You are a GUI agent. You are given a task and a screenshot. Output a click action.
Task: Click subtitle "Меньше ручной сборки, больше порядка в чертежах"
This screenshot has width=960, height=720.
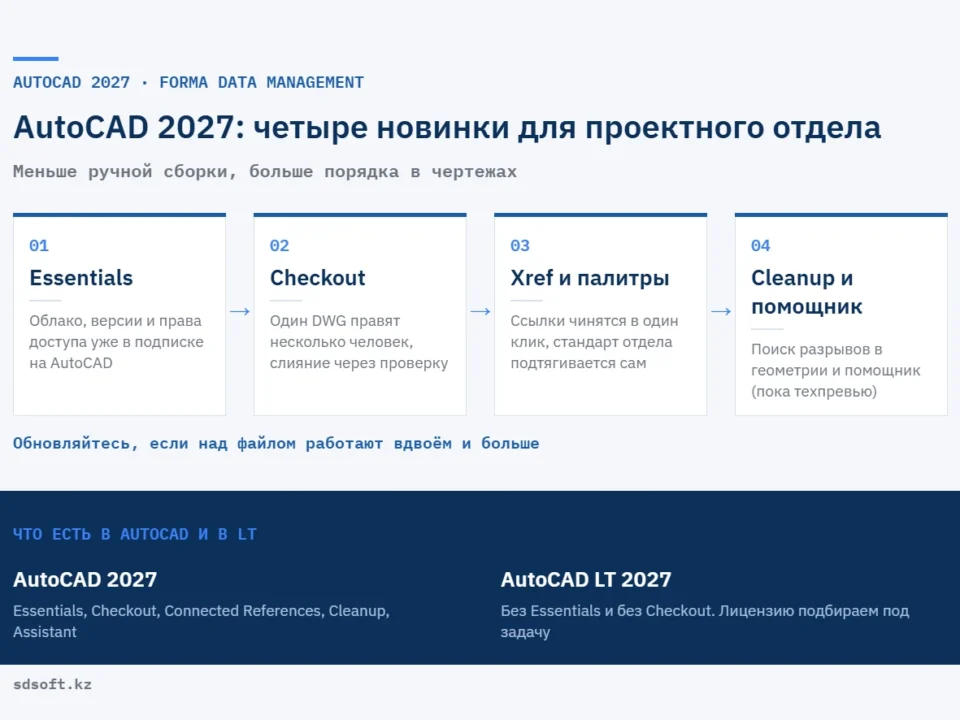[264, 171]
